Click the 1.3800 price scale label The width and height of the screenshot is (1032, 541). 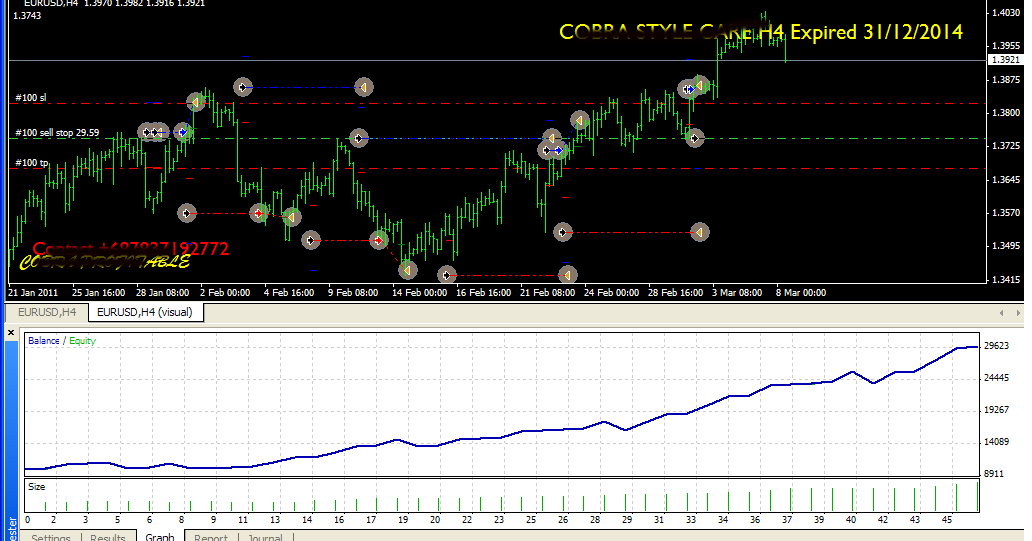click(x=1006, y=113)
